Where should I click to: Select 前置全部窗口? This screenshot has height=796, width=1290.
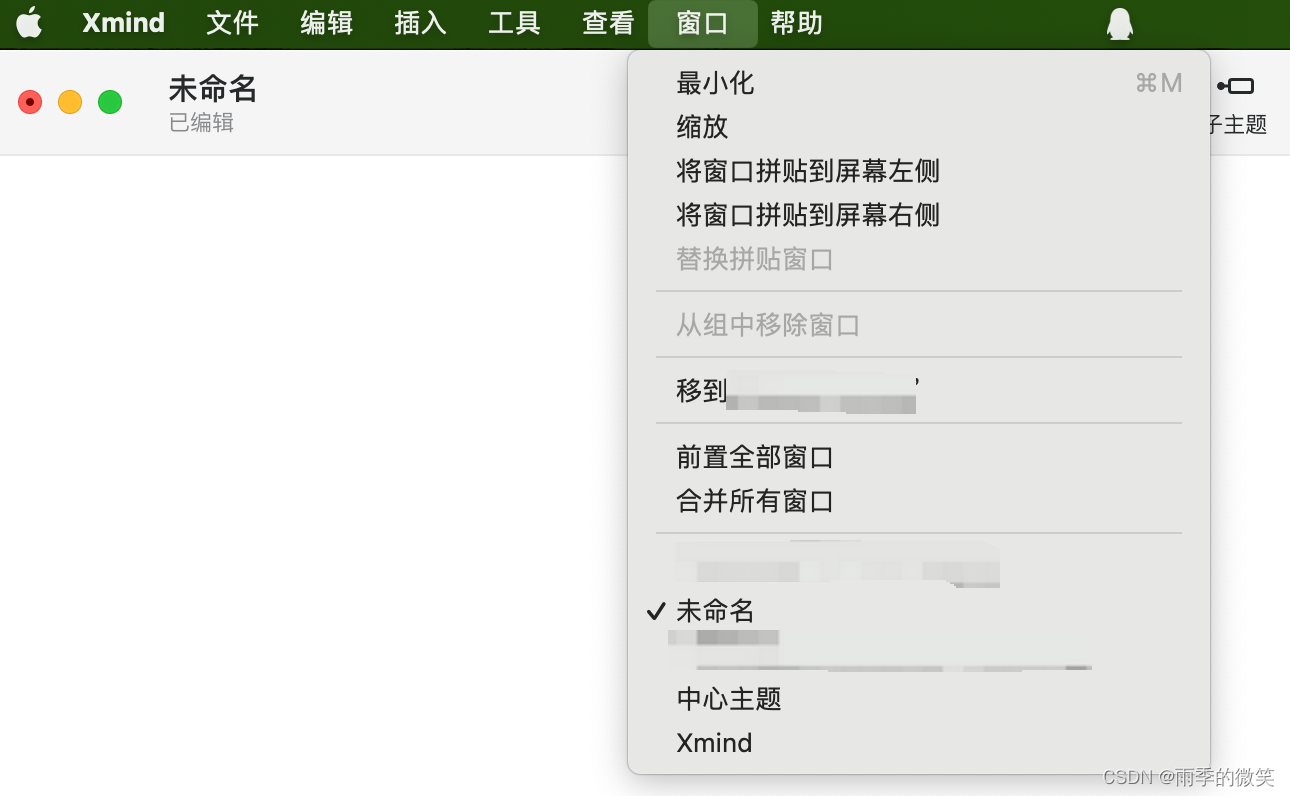point(919,457)
